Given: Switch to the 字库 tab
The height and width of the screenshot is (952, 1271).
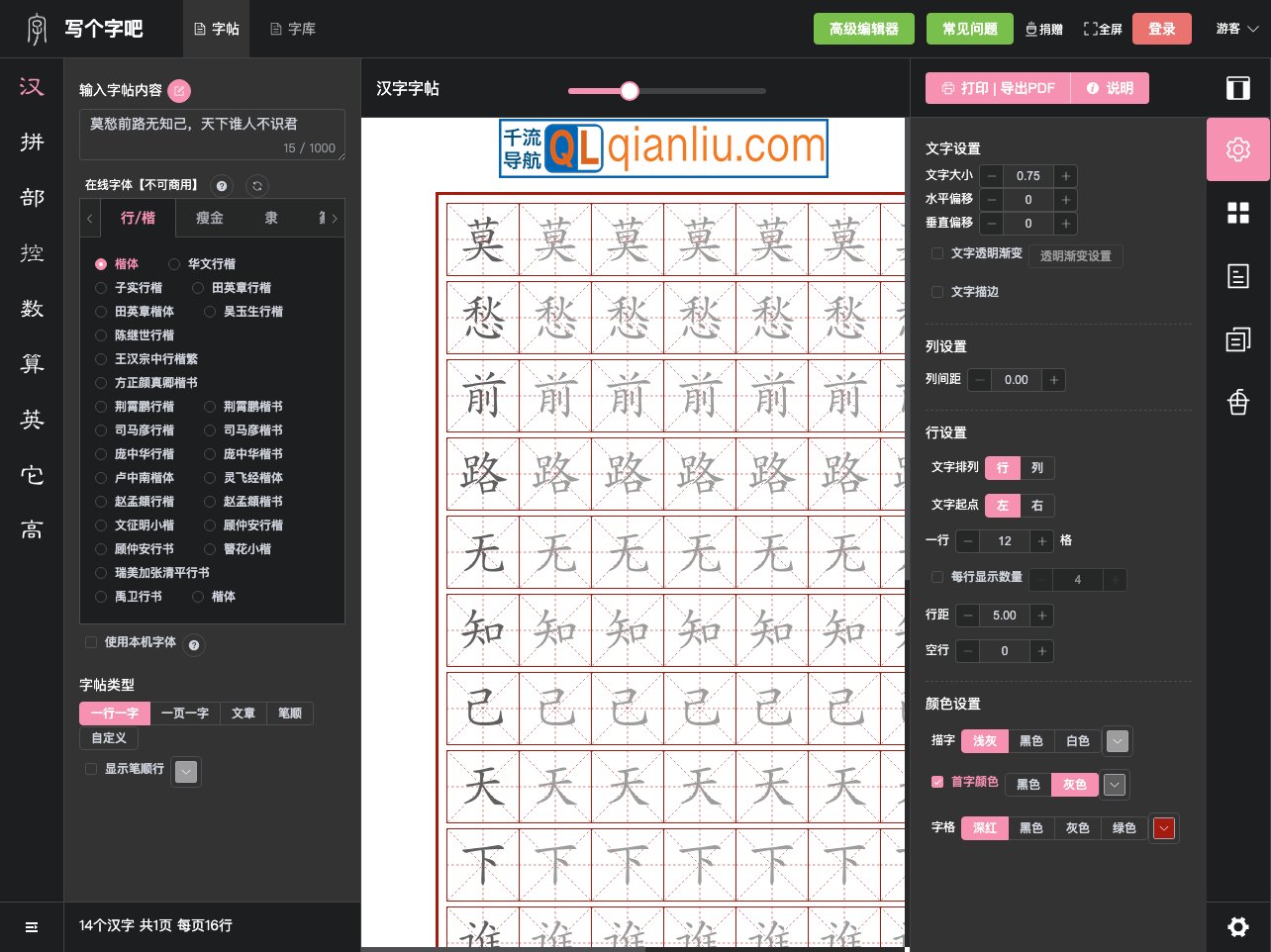Looking at the screenshot, I should point(291,29).
